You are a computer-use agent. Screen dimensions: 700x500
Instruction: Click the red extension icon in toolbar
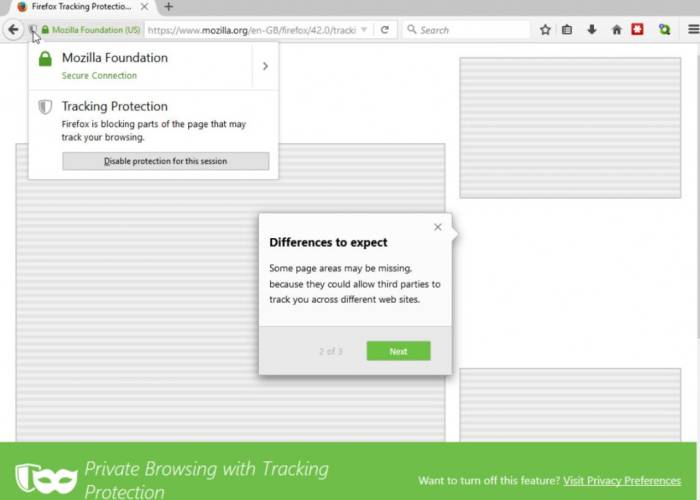coord(638,29)
